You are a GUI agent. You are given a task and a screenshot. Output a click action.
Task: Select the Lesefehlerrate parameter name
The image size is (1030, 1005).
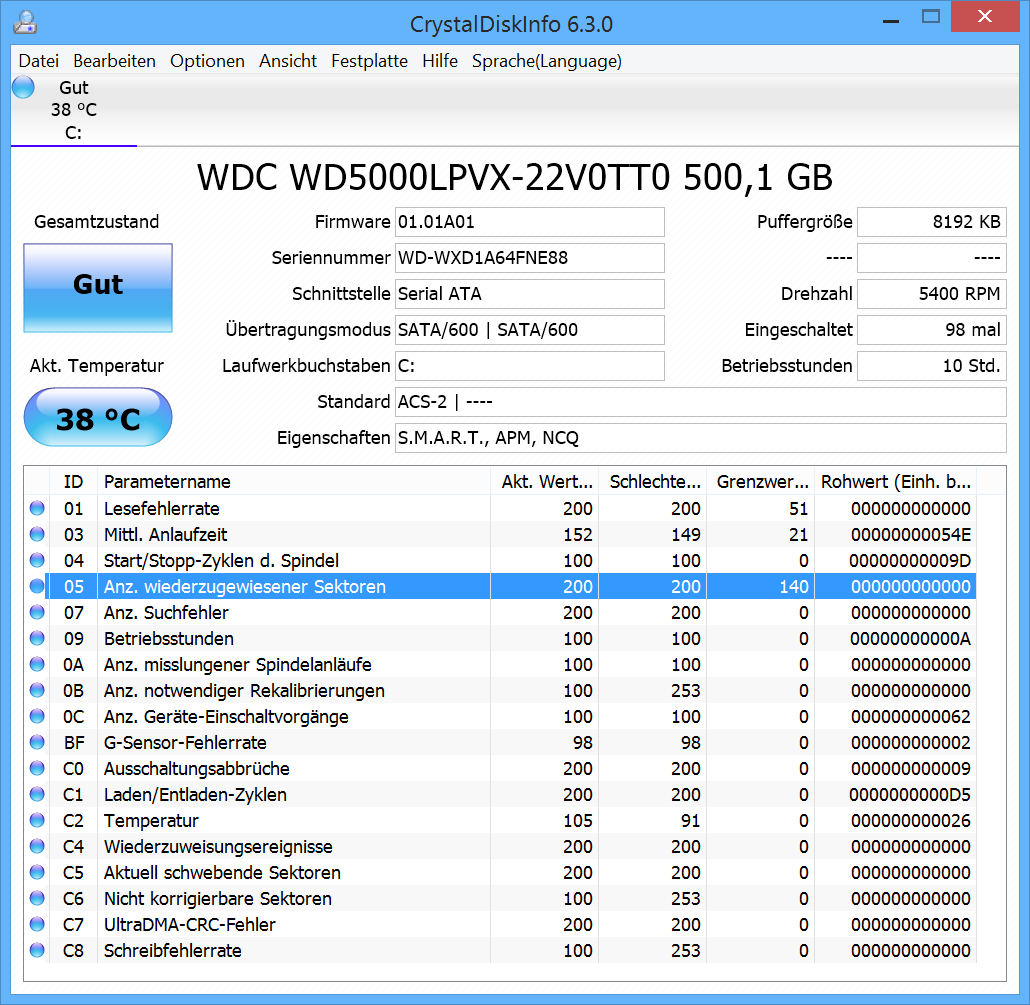[162, 508]
